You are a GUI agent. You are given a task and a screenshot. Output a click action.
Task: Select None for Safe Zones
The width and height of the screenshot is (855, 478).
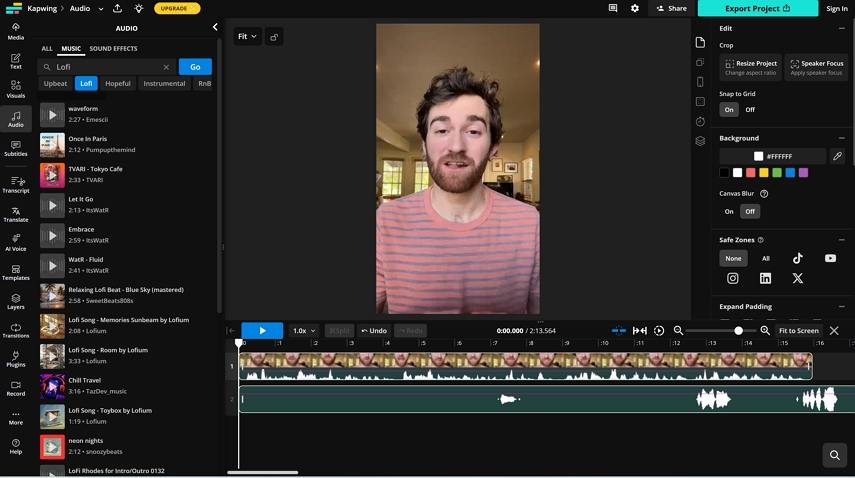point(733,258)
